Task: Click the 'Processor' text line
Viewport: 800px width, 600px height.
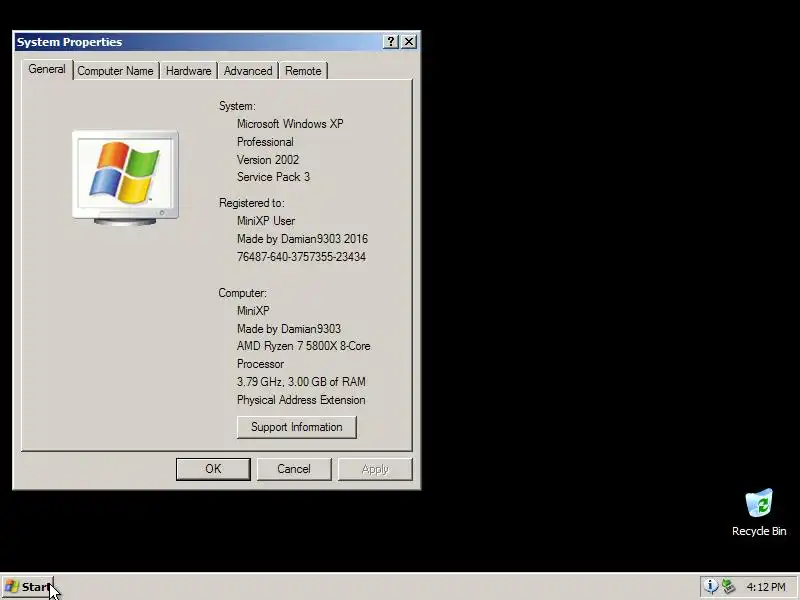Action: (260, 364)
